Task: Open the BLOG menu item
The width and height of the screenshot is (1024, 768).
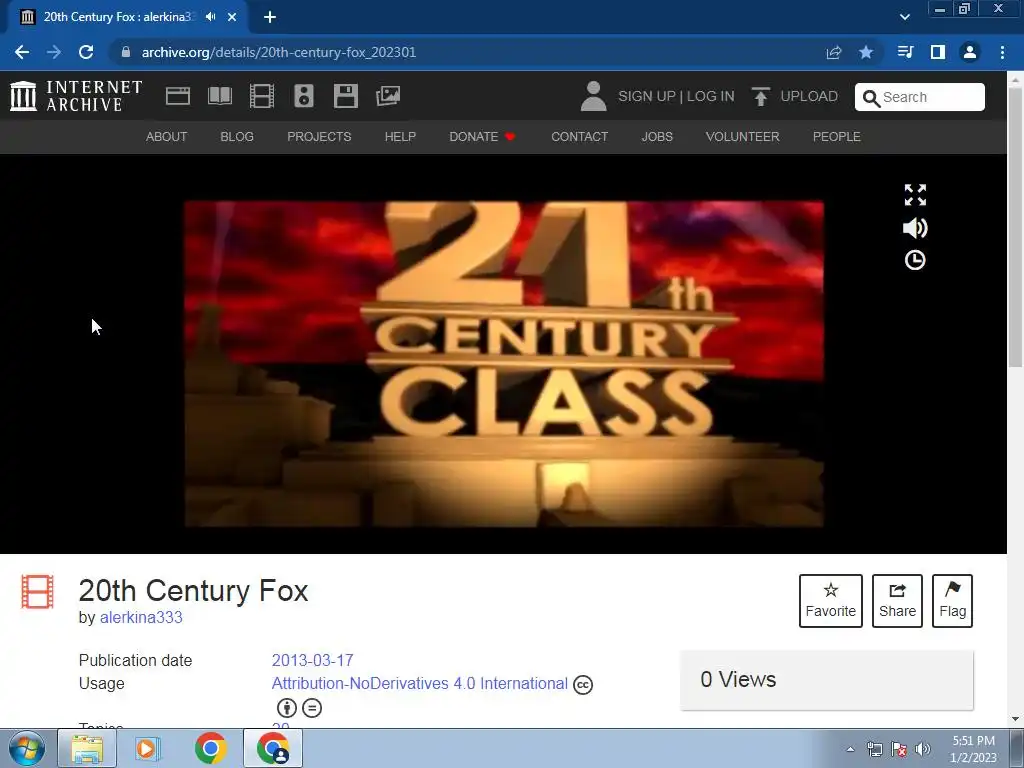Action: coord(237,136)
